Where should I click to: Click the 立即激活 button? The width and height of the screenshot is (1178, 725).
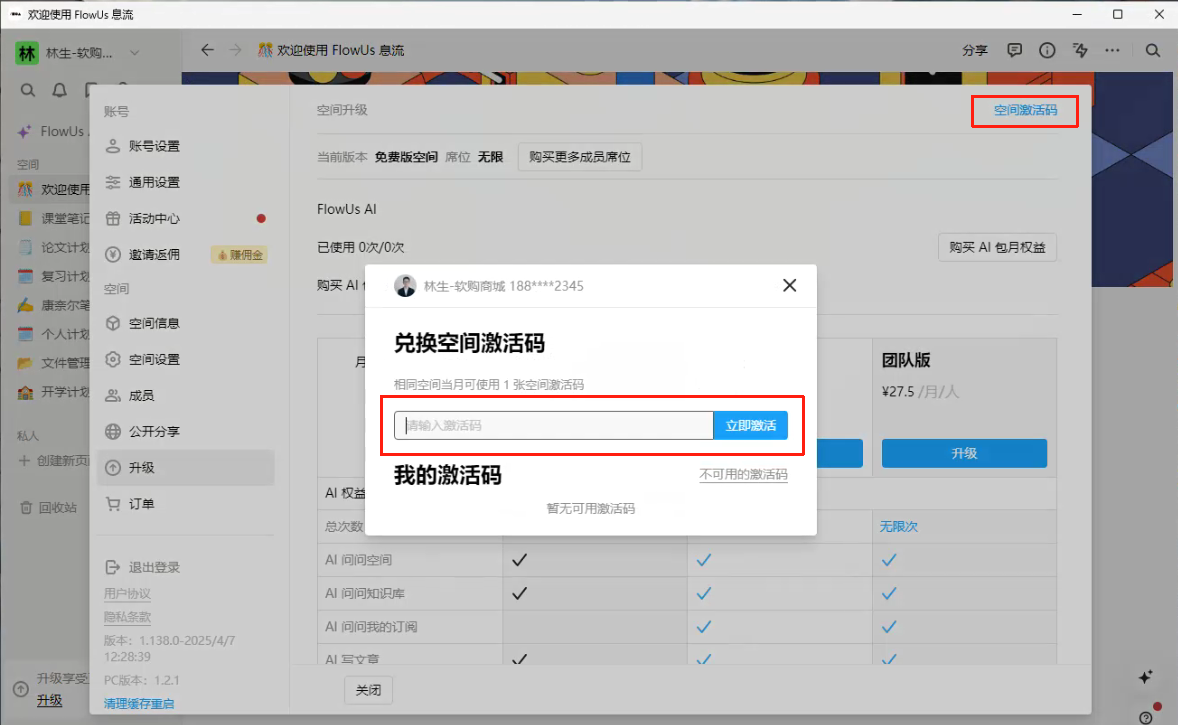pos(751,425)
